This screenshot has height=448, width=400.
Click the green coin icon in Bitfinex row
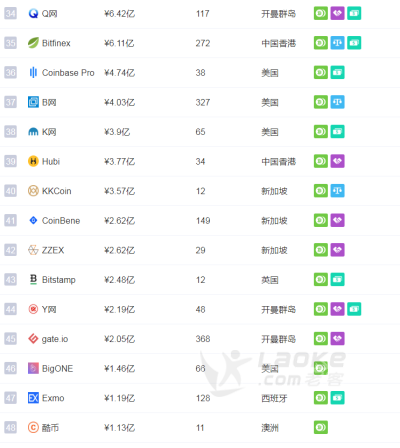tap(321, 43)
